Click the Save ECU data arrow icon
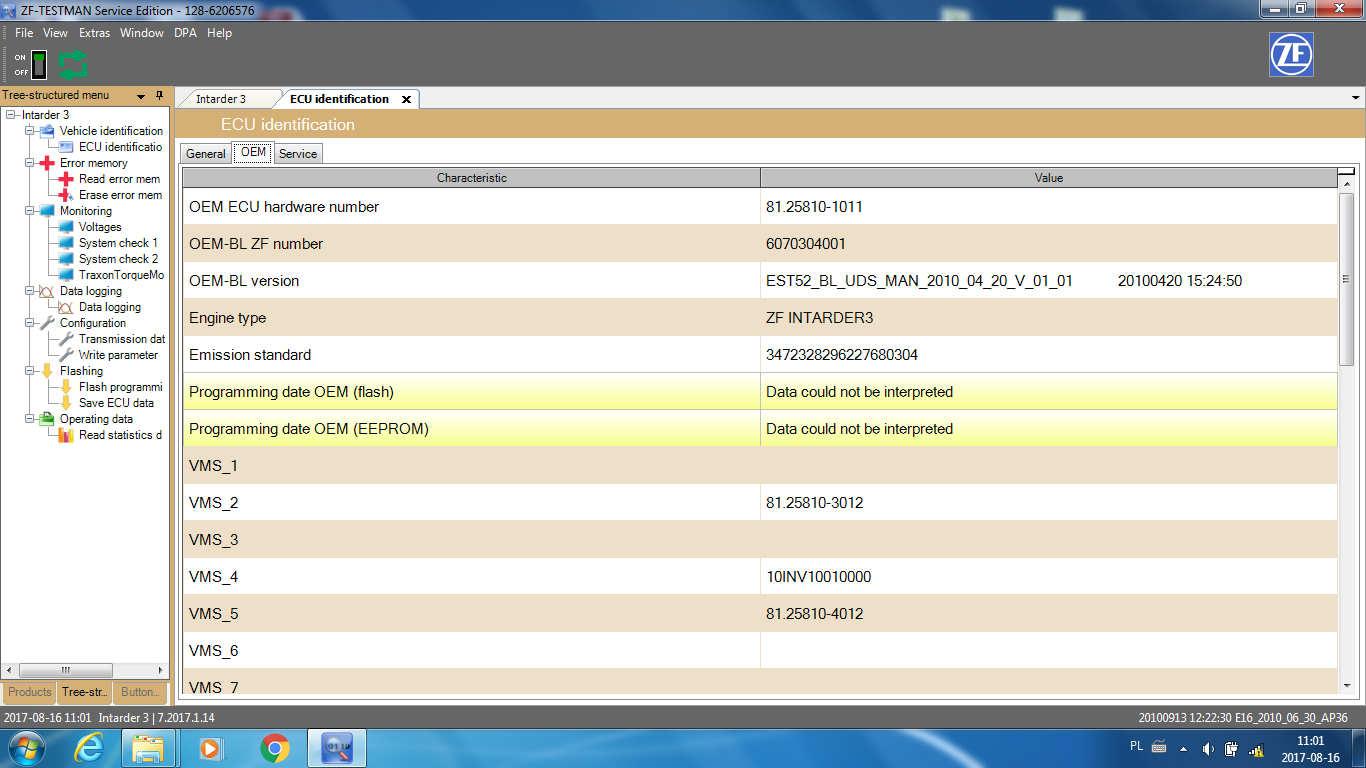The width and height of the screenshot is (1366, 768). pos(66,403)
